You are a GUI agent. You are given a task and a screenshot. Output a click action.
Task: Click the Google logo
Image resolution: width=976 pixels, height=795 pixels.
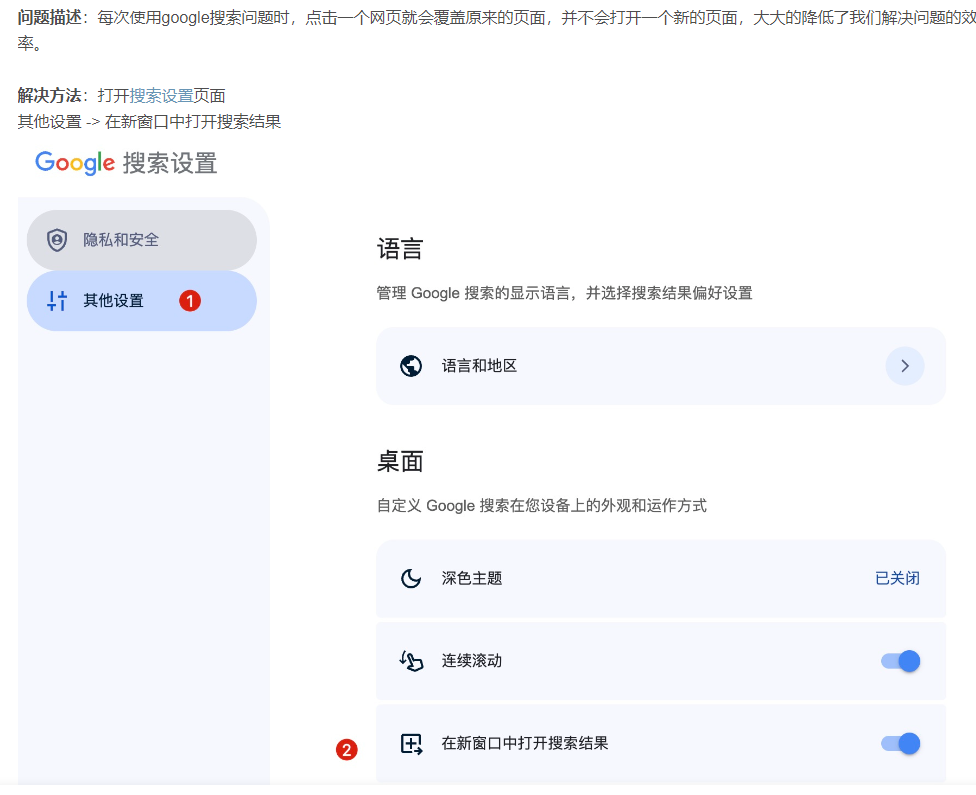75,163
